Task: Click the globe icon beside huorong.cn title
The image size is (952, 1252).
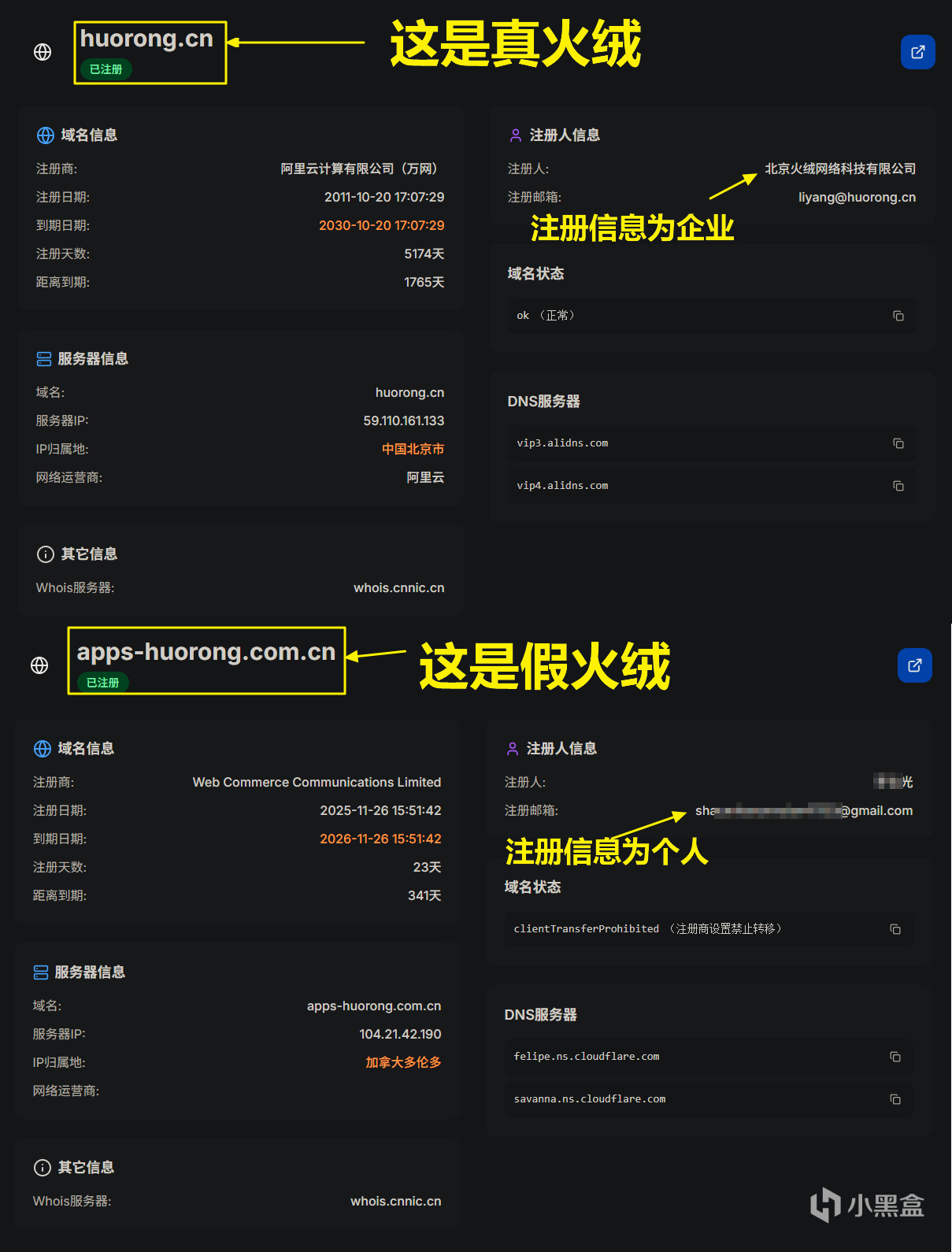Action: pyautogui.click(x=43, y=52)
